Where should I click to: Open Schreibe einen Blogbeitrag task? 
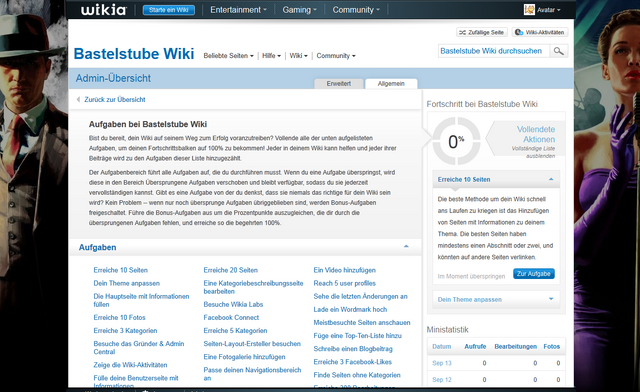tap(353, 349)
